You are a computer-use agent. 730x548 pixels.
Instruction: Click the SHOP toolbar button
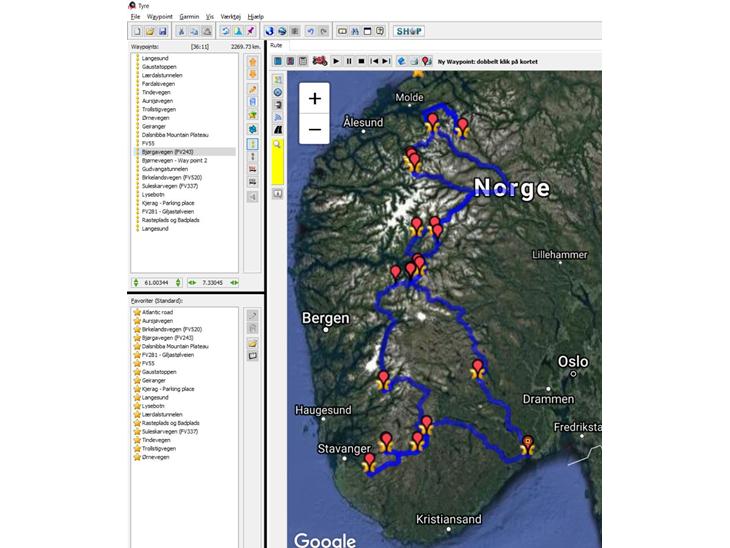point(408,32)
